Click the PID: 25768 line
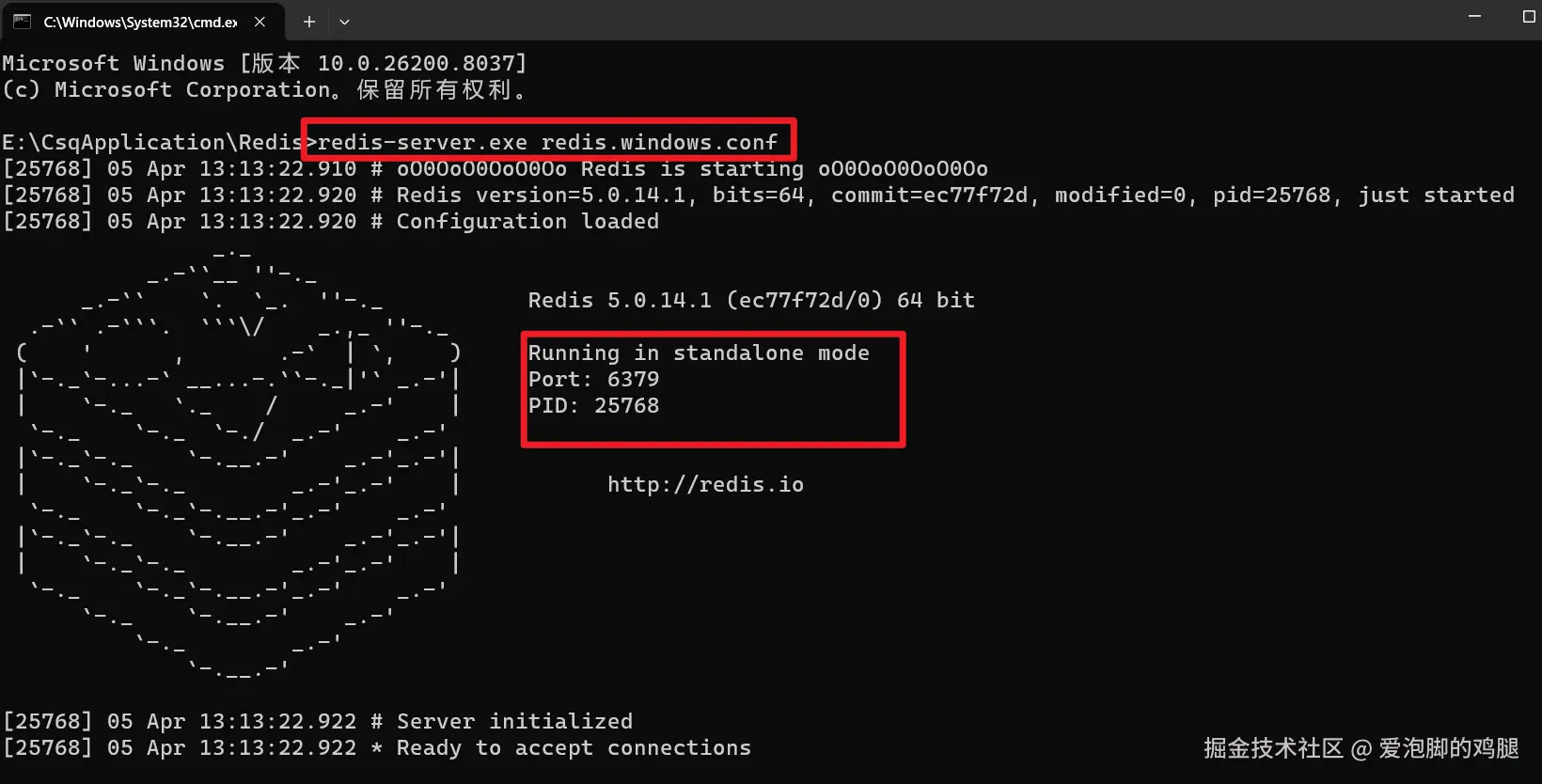Image resolution: width=1542 pixels, height=784 pixels. pyautogui.click(x=593, y=405)
